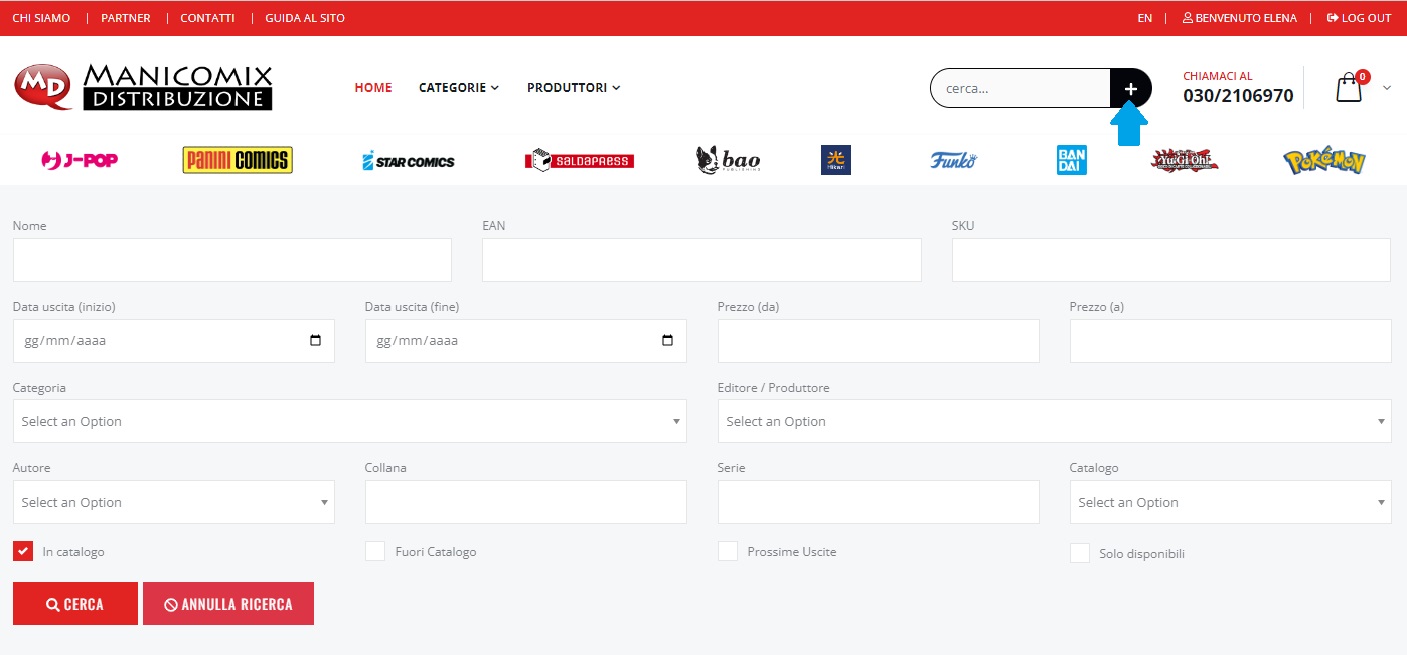Click the Funko brand logo

point(953,160)
